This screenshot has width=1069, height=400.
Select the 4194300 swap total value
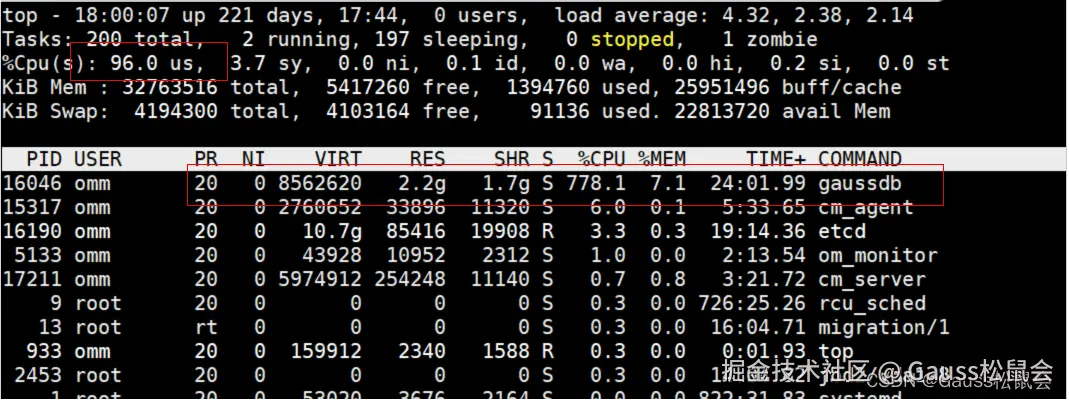176,111
